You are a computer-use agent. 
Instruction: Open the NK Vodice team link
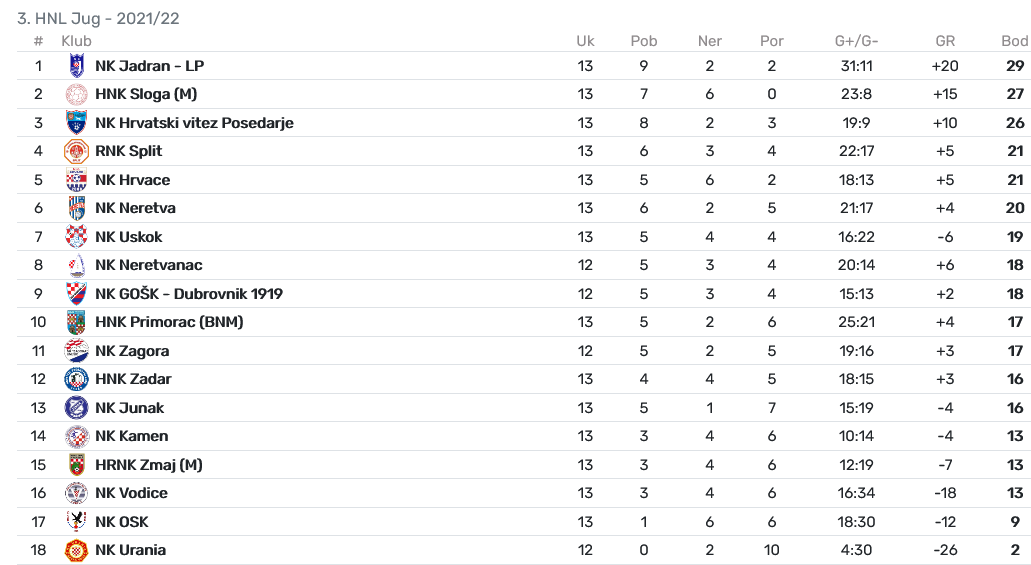pos(132,493)
